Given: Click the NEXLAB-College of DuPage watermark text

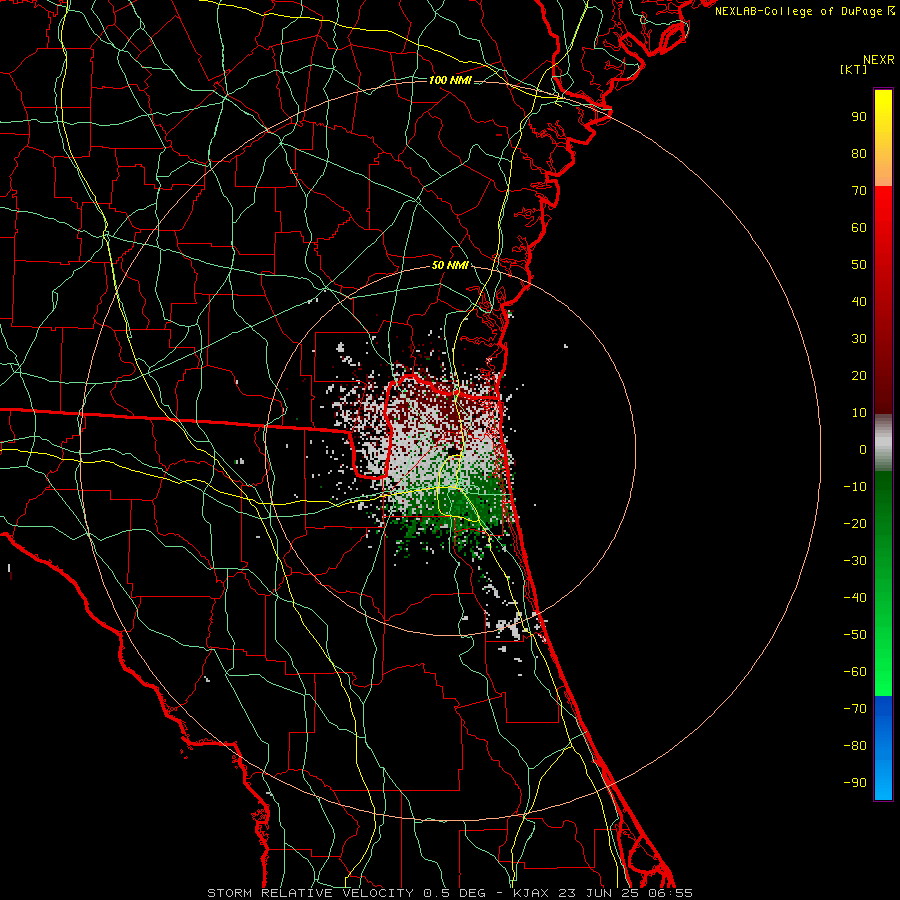Looking at the screenshot, I should pyautogui.click(x=805, y=11).
